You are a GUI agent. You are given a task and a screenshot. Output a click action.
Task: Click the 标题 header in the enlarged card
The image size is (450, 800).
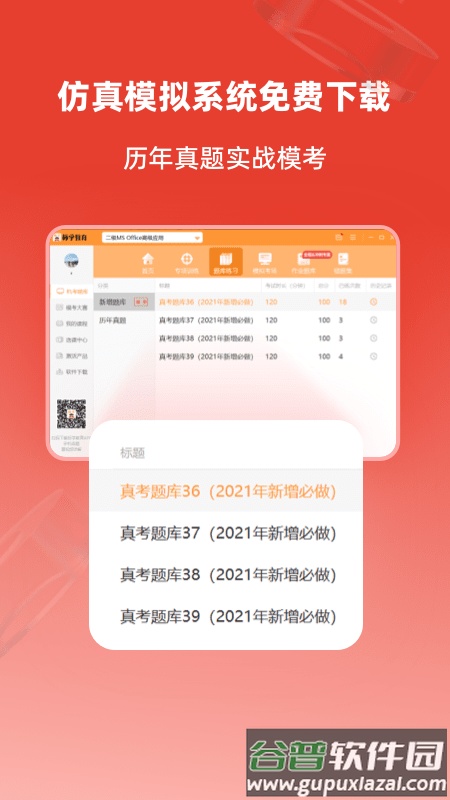(x=133, y=453)
